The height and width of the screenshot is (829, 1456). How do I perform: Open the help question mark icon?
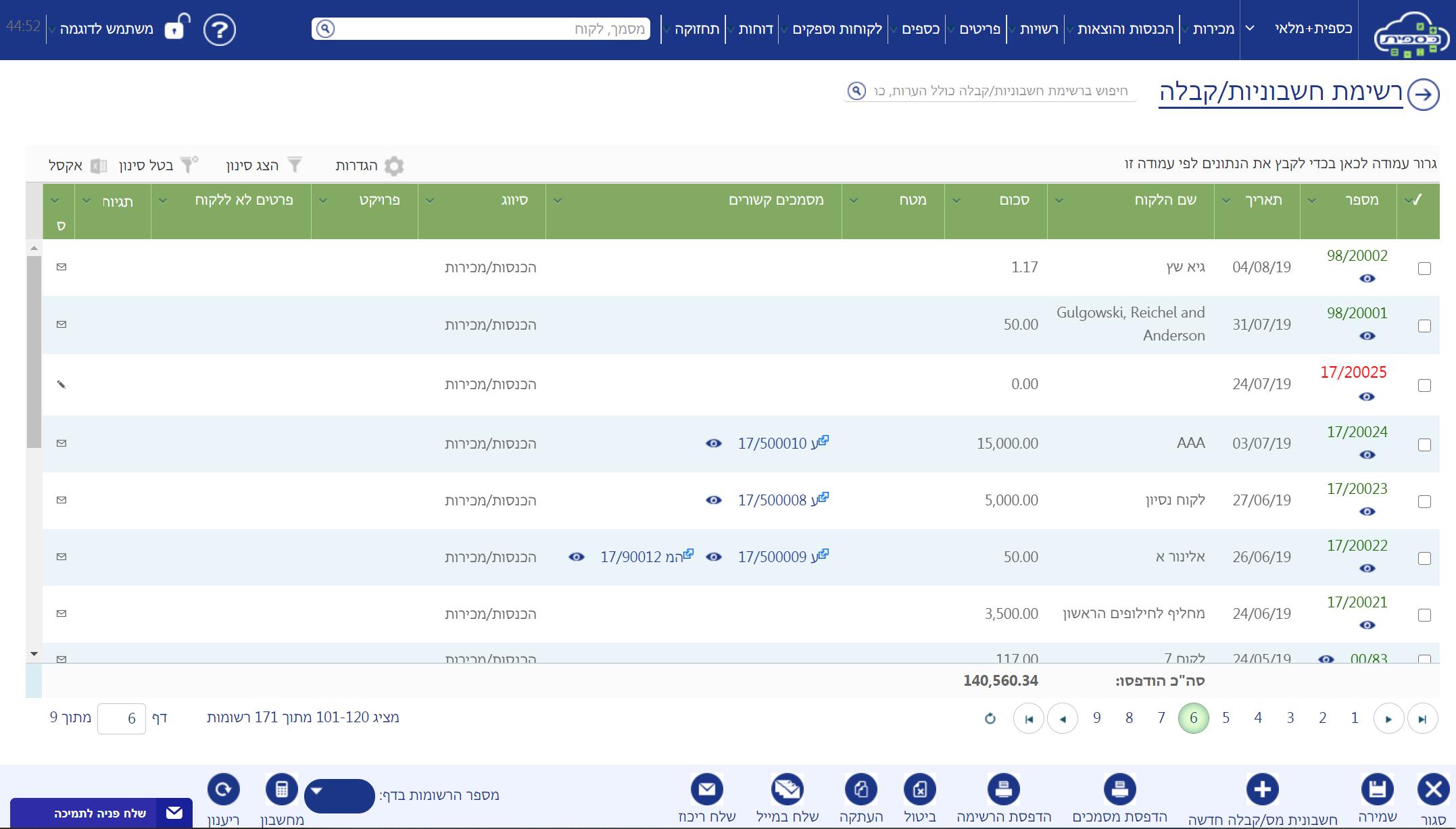(220, 30)
